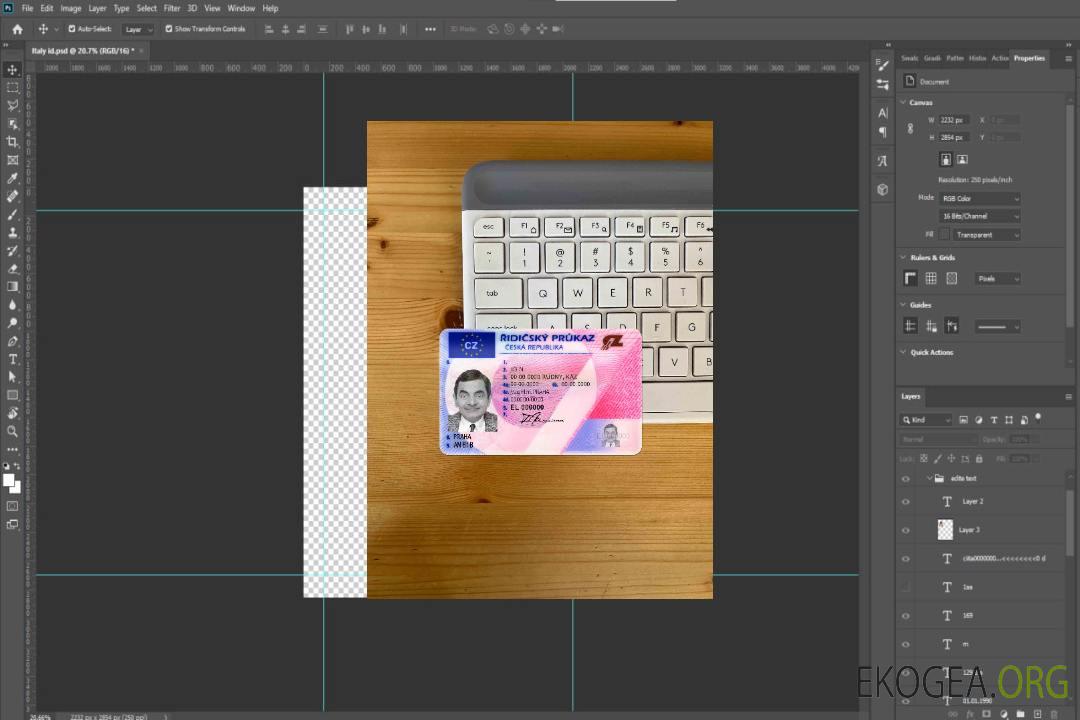1080x720 pixels.
Task: Open the Filter menu
Action: 172,8
